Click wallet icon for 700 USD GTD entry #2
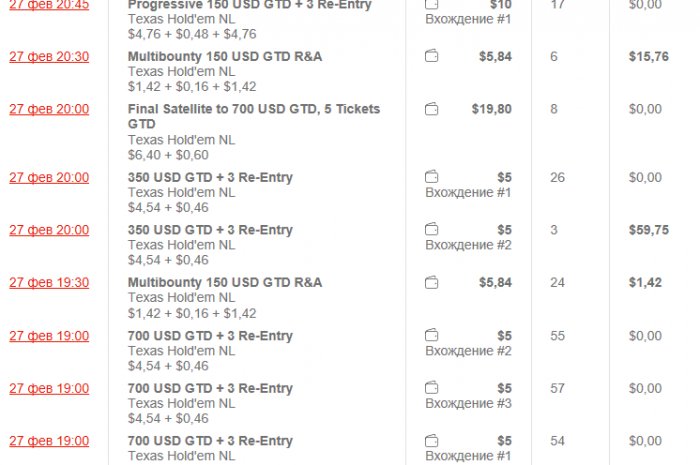Screen dimensions: 700x465 [432, 336]
